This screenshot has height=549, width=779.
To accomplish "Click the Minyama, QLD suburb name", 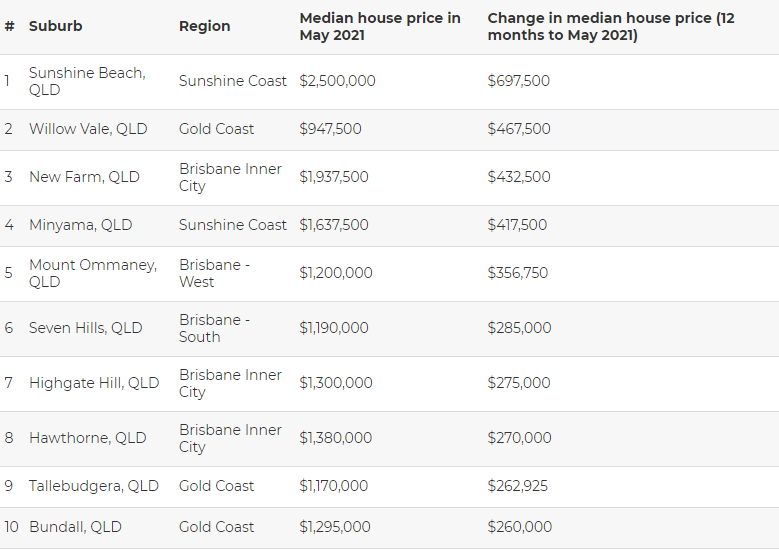I will pos(80,225).
